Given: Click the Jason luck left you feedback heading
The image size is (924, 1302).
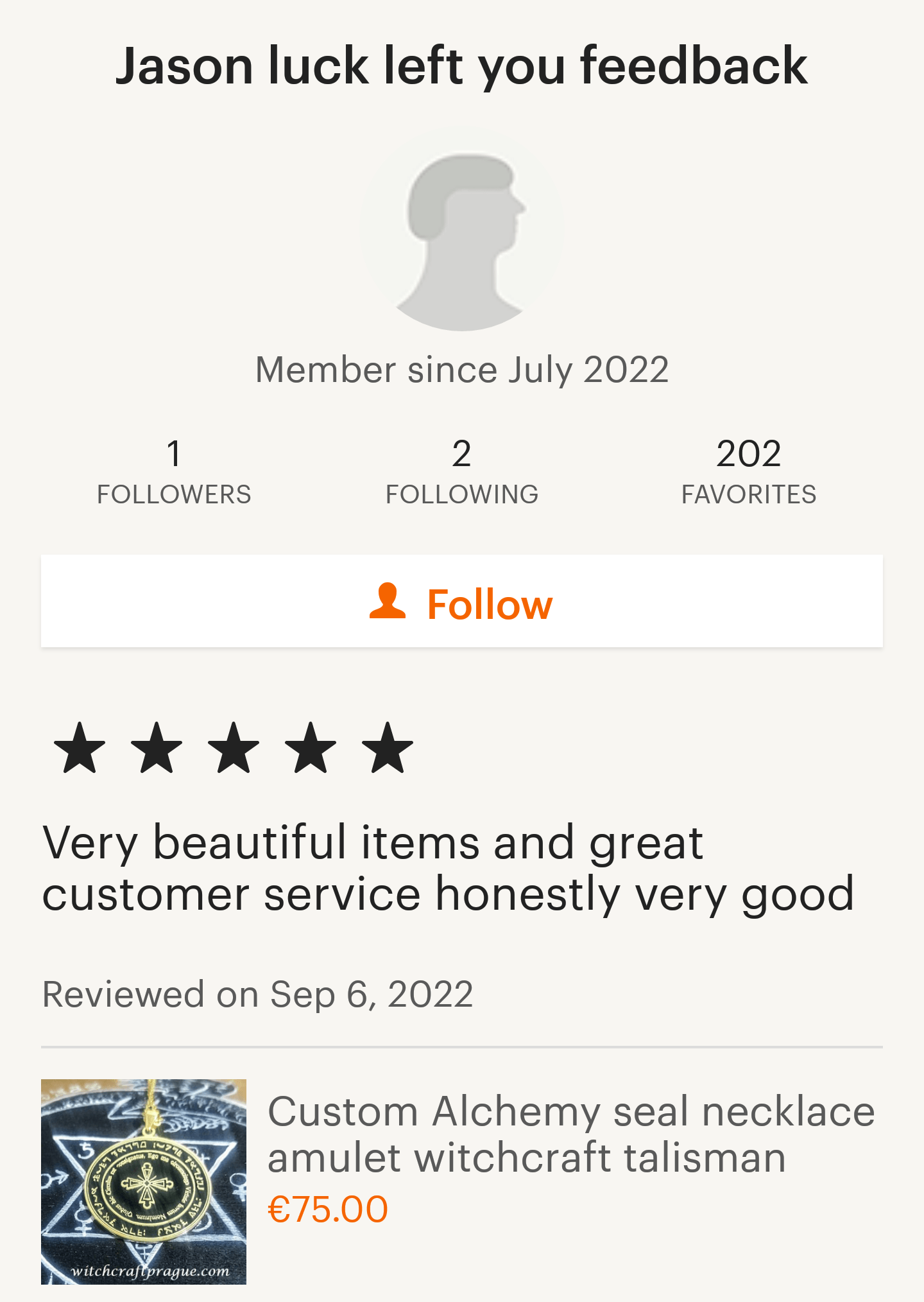Looking at the screenshot, I should 462,65.
